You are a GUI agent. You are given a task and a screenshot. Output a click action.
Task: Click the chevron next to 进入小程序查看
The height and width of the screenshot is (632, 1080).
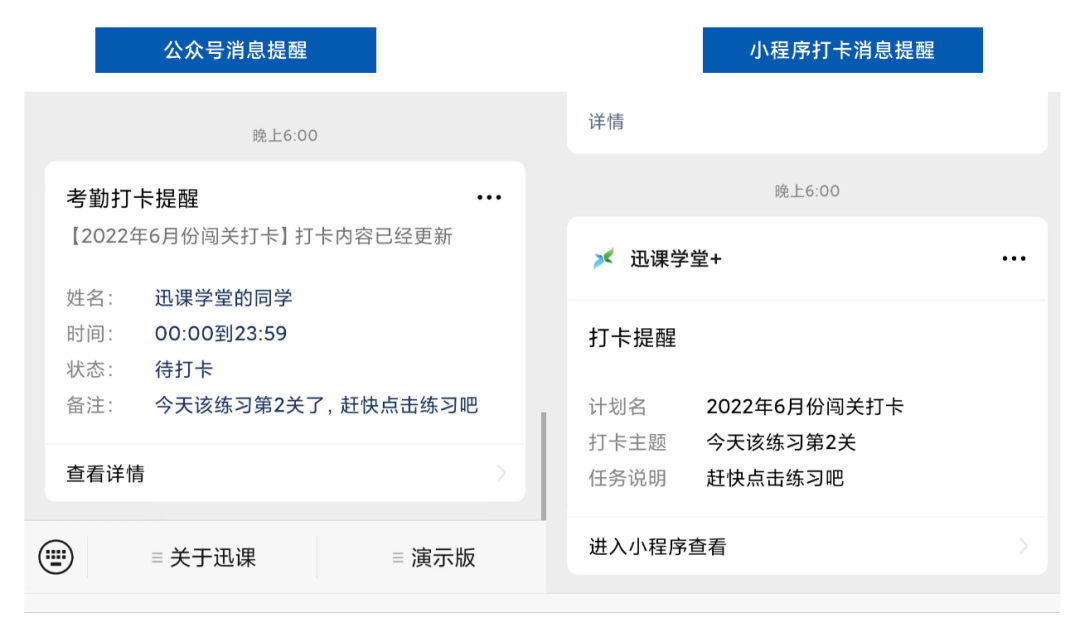pos(1021,546)
